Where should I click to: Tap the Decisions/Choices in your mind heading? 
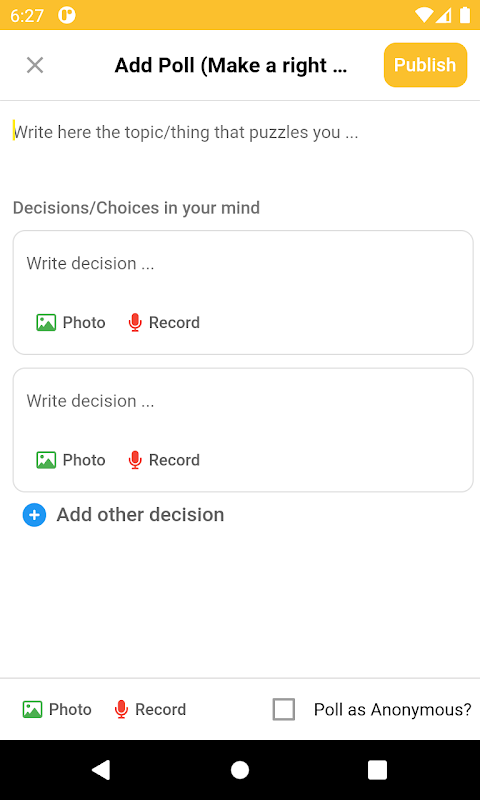coord(136,208)
